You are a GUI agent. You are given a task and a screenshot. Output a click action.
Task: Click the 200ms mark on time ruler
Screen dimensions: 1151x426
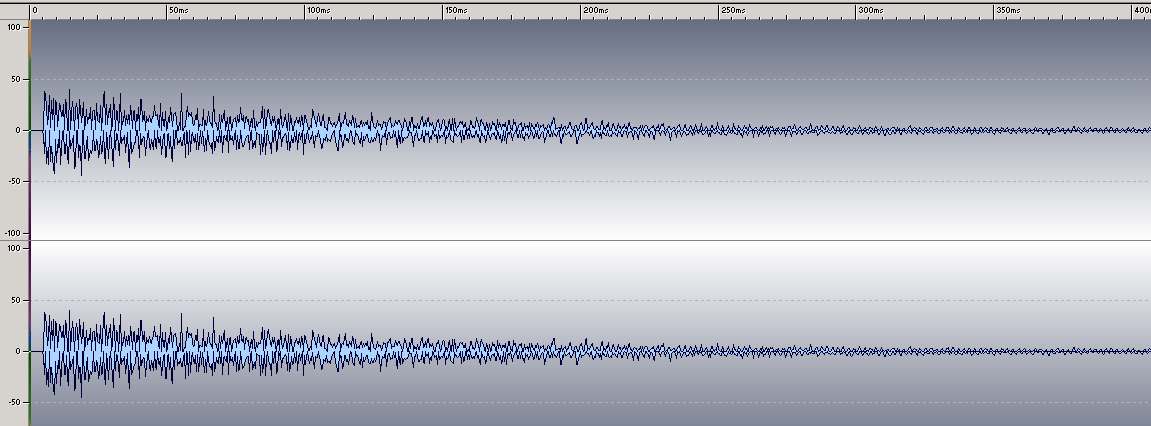coord(595,10)
